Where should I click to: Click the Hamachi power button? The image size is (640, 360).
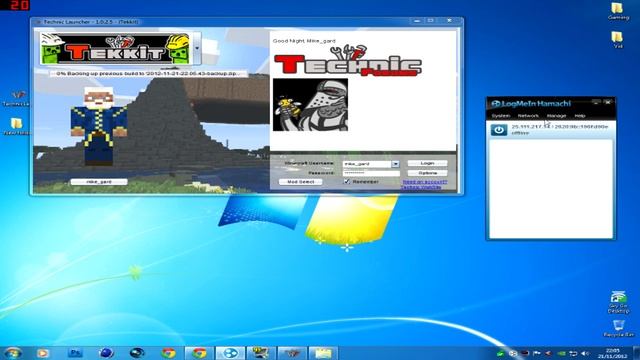(499, 130)
